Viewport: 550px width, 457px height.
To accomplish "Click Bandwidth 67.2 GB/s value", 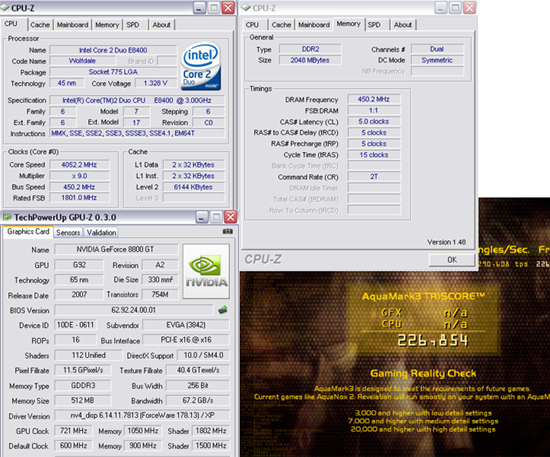I will pyautogui.click(x=198, y=401).
